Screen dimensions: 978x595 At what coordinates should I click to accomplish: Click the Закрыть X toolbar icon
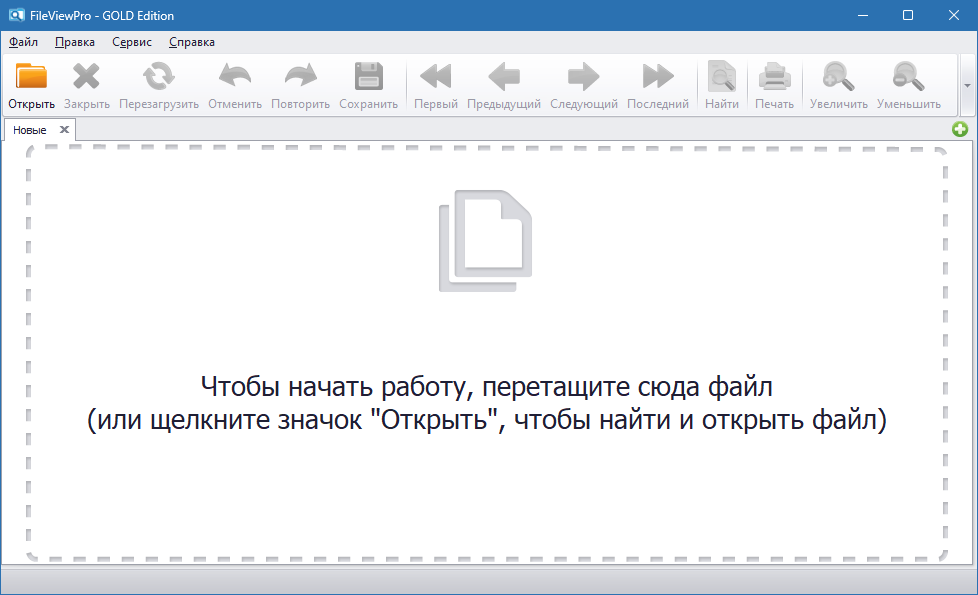coord(86,76)
